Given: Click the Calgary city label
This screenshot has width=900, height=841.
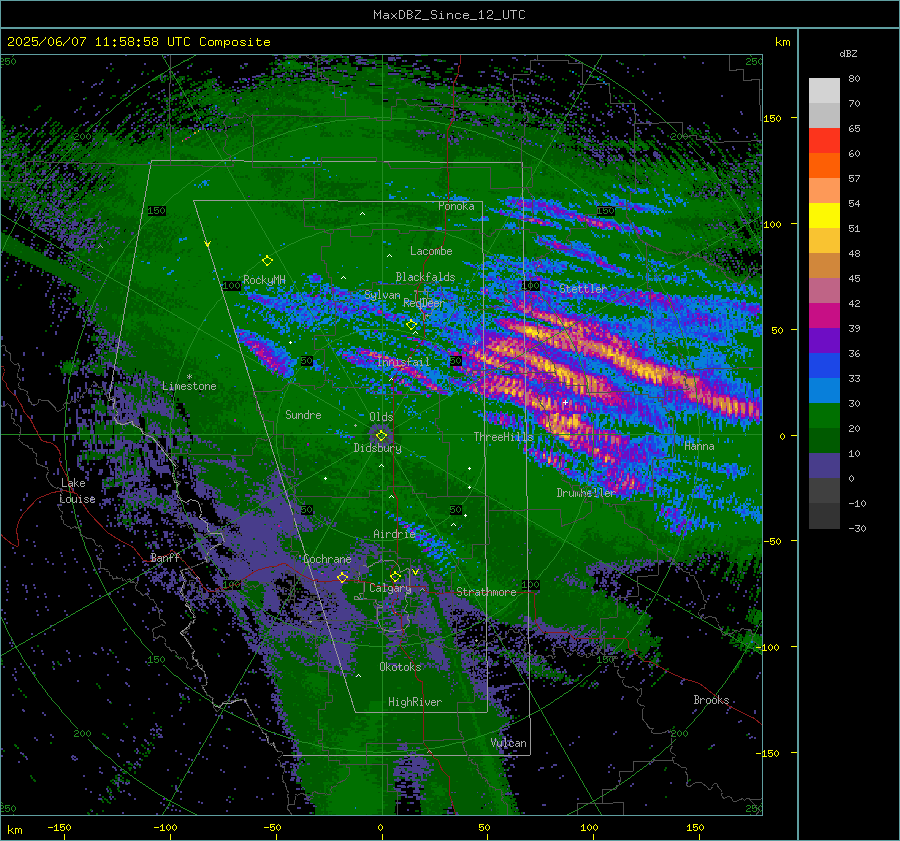Looking at the screenshot, I should (x=390, y=588).
